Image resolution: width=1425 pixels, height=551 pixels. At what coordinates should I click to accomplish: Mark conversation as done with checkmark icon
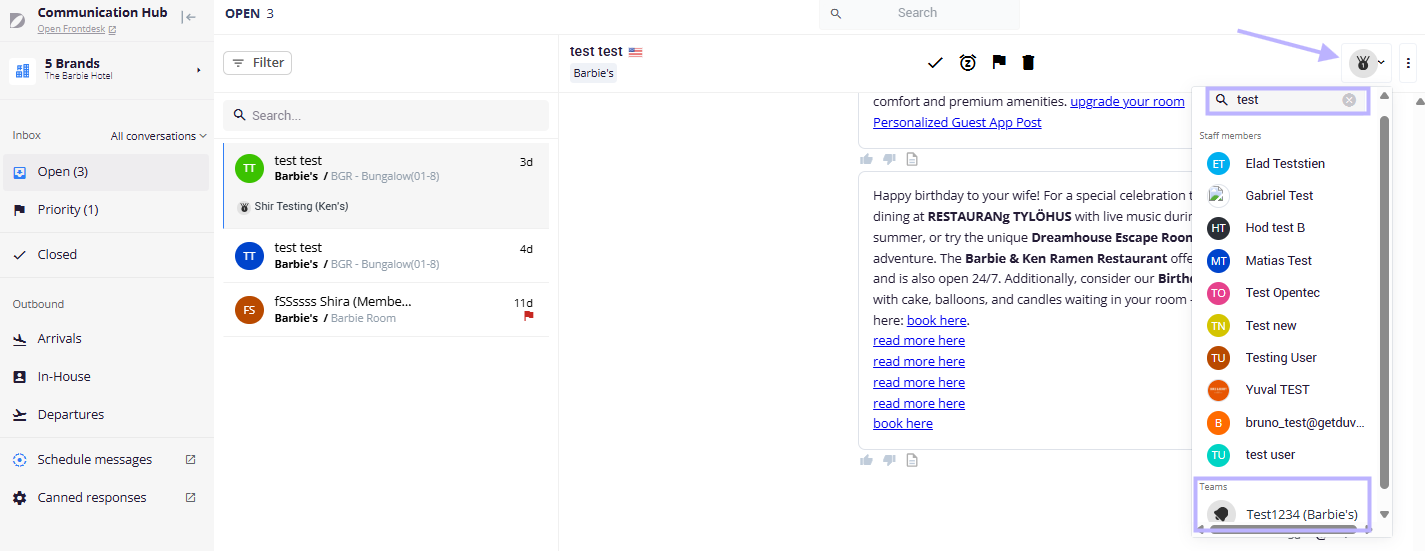(935, 63)
